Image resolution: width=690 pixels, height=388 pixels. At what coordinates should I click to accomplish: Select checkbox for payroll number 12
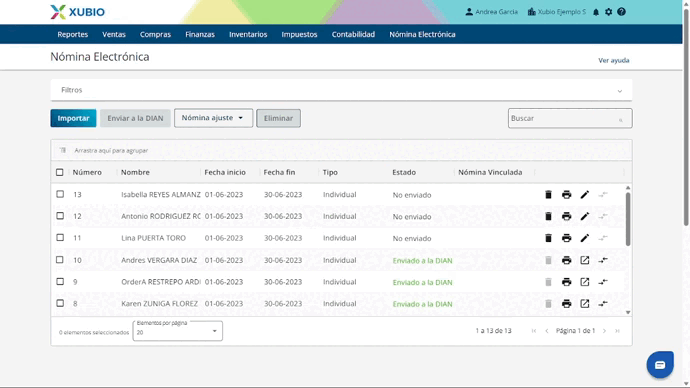pyautogui.click(x=60, y=216)
